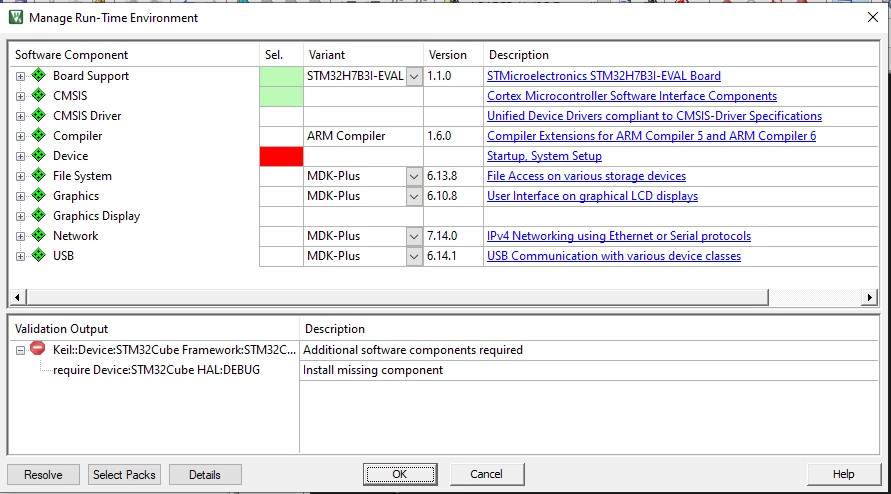Viewport: 891px width, 494px height.
Task: Expand the Network tree node
Action: click(x=20, y=236)
